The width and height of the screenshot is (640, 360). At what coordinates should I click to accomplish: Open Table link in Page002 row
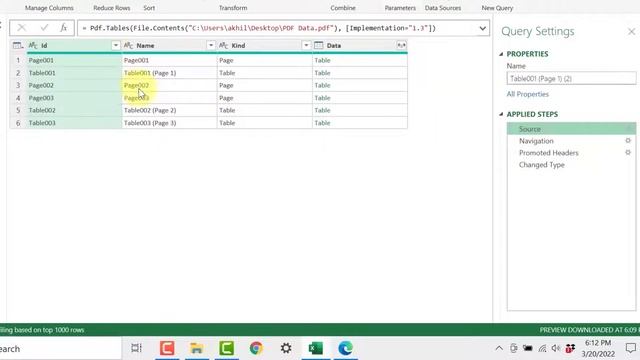pyautogui.click(x=322, y=85)
